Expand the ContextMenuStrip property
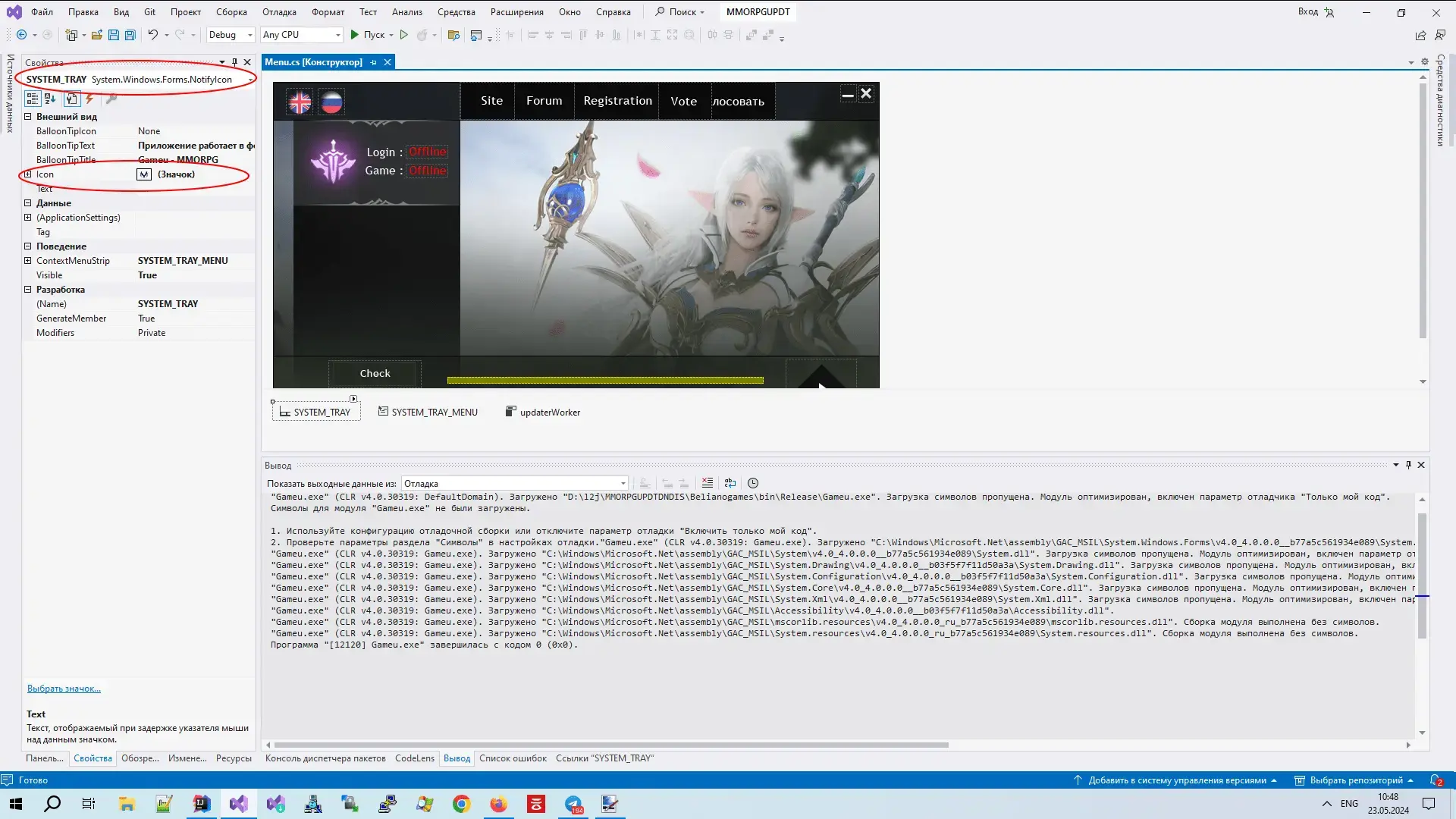This screenshot has height=819, width=1456. pos(28,261)
